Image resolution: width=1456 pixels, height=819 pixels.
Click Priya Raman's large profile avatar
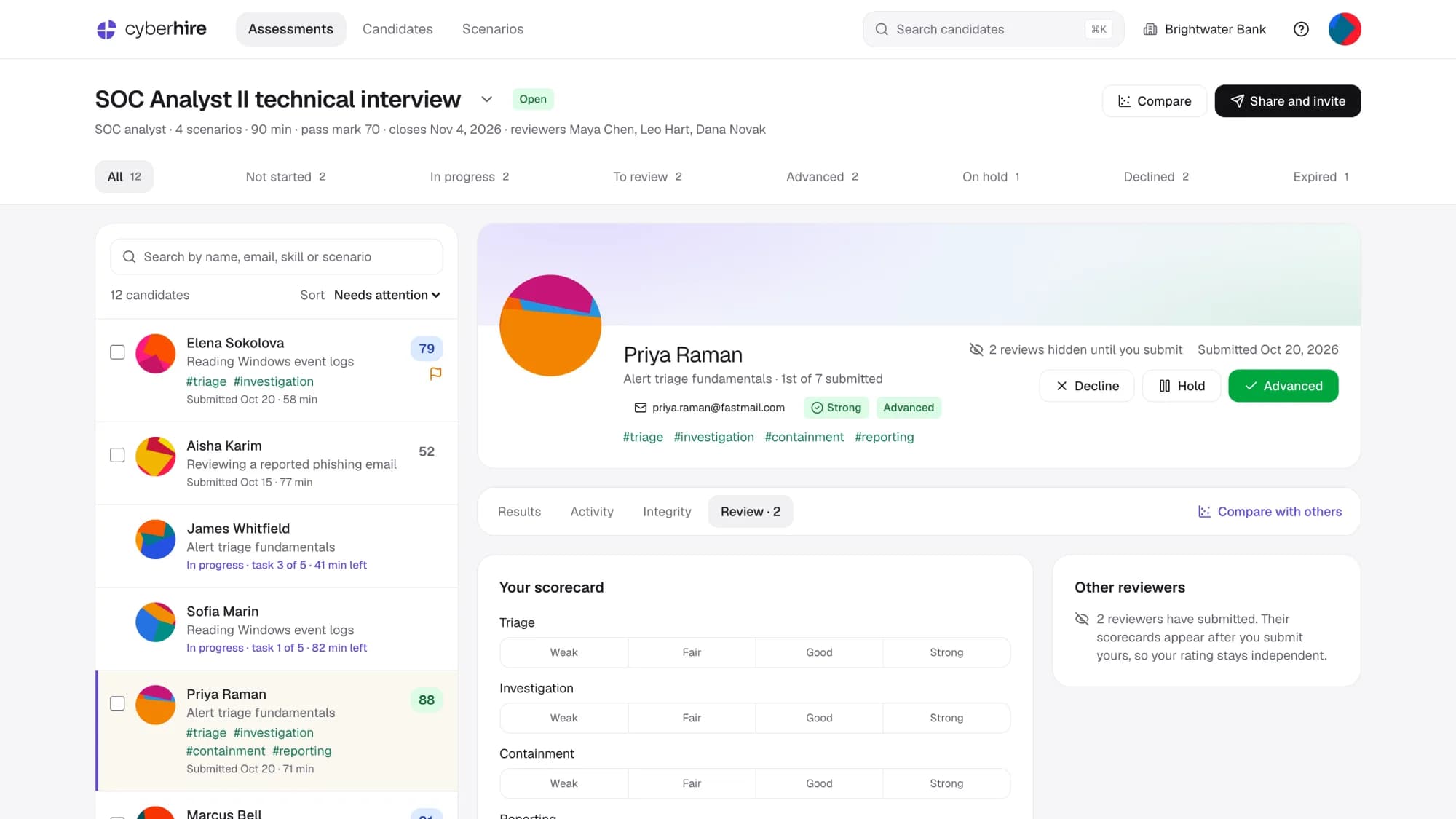(x=550, y=325)
